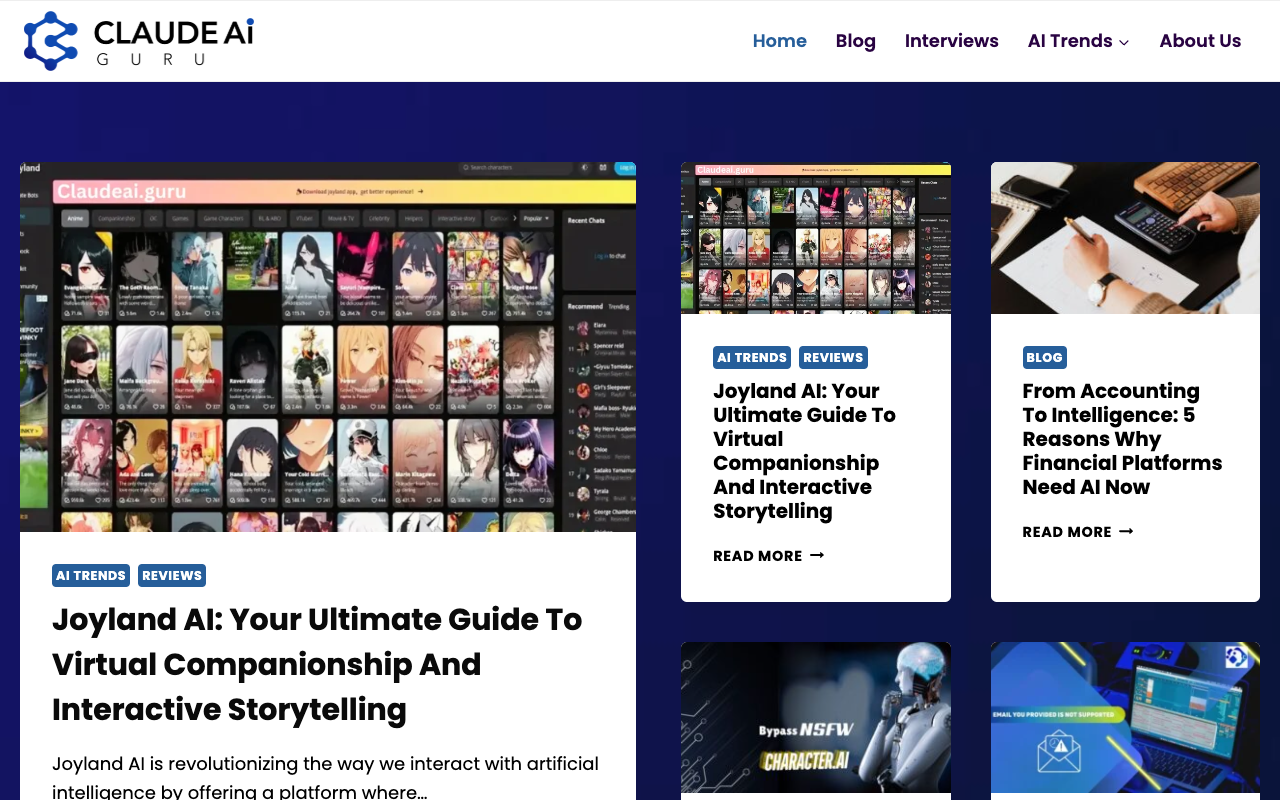Click arrow icon next to accounting READ MORE
This screenshot has height=800, width=1280.
point(1126,531)
